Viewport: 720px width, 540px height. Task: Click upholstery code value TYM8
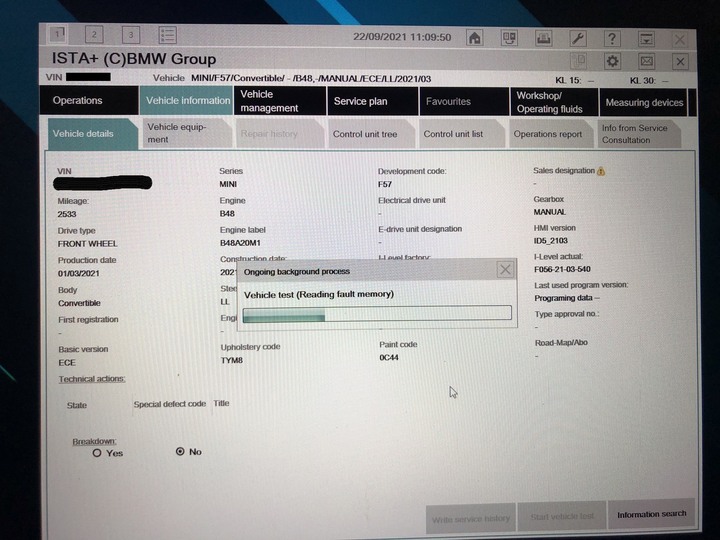pos(231,360)
